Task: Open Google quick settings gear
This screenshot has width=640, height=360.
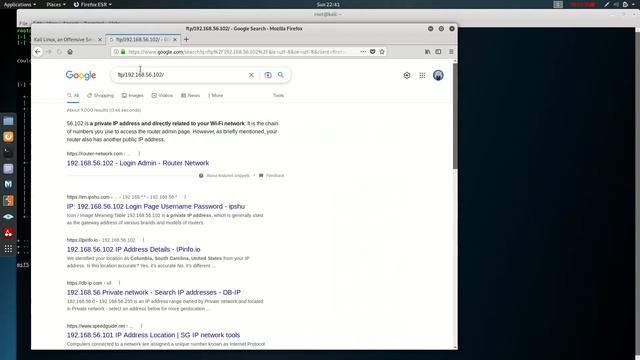Action: 407,76
